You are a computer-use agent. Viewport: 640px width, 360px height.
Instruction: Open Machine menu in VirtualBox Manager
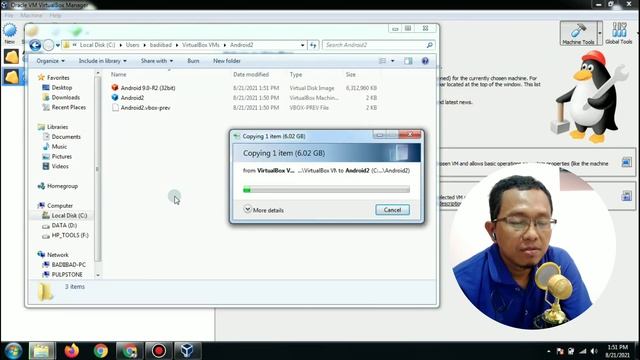(31, 16)
